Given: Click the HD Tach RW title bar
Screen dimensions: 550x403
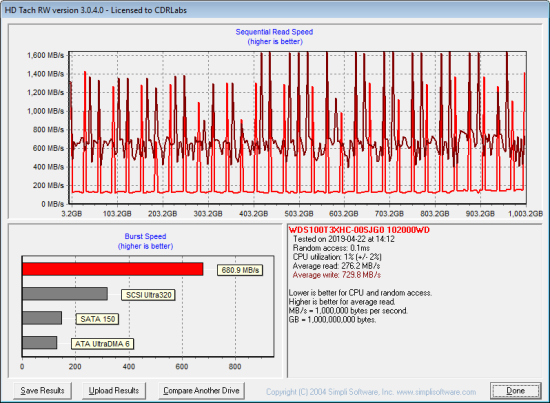Looking at the screenshot, I should click(275, 10).
